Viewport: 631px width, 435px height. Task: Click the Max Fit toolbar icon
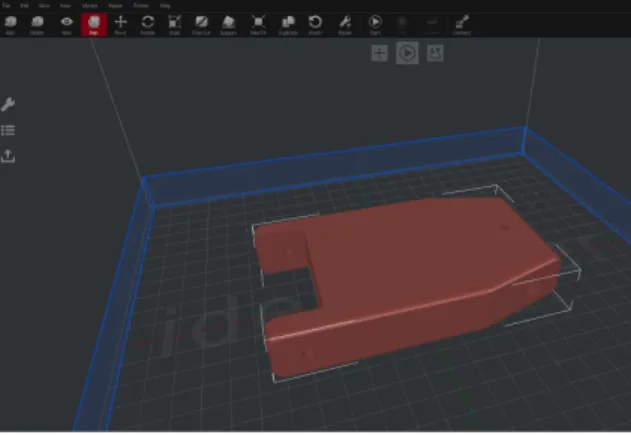(x=258, y=25)
